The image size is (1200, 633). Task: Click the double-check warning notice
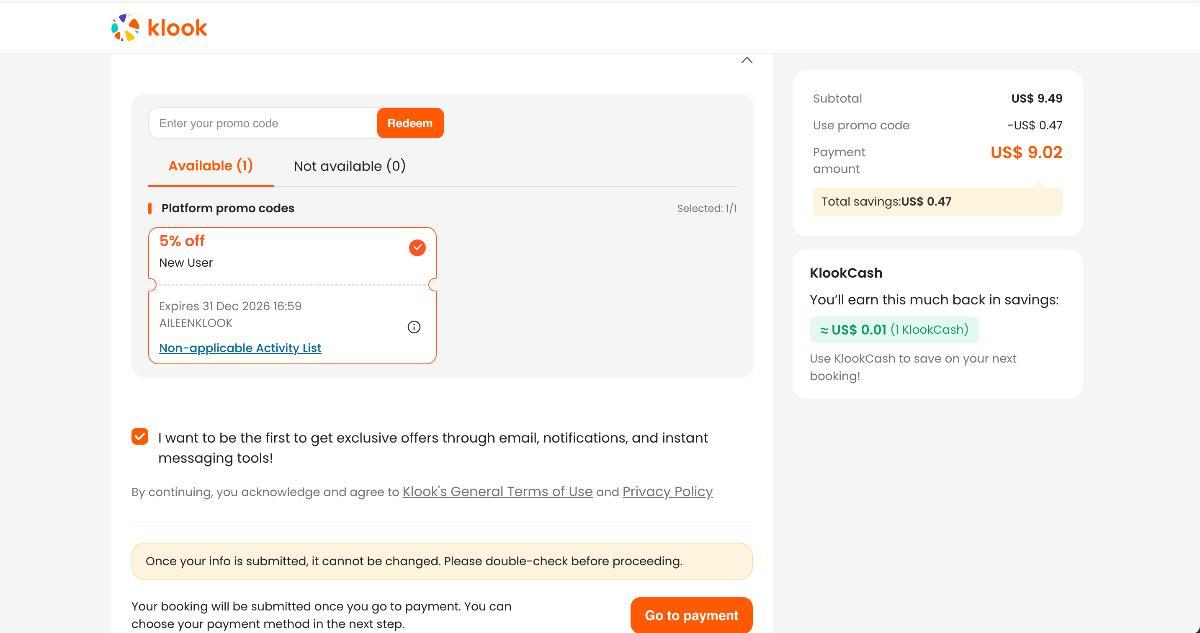coord(441,561)
